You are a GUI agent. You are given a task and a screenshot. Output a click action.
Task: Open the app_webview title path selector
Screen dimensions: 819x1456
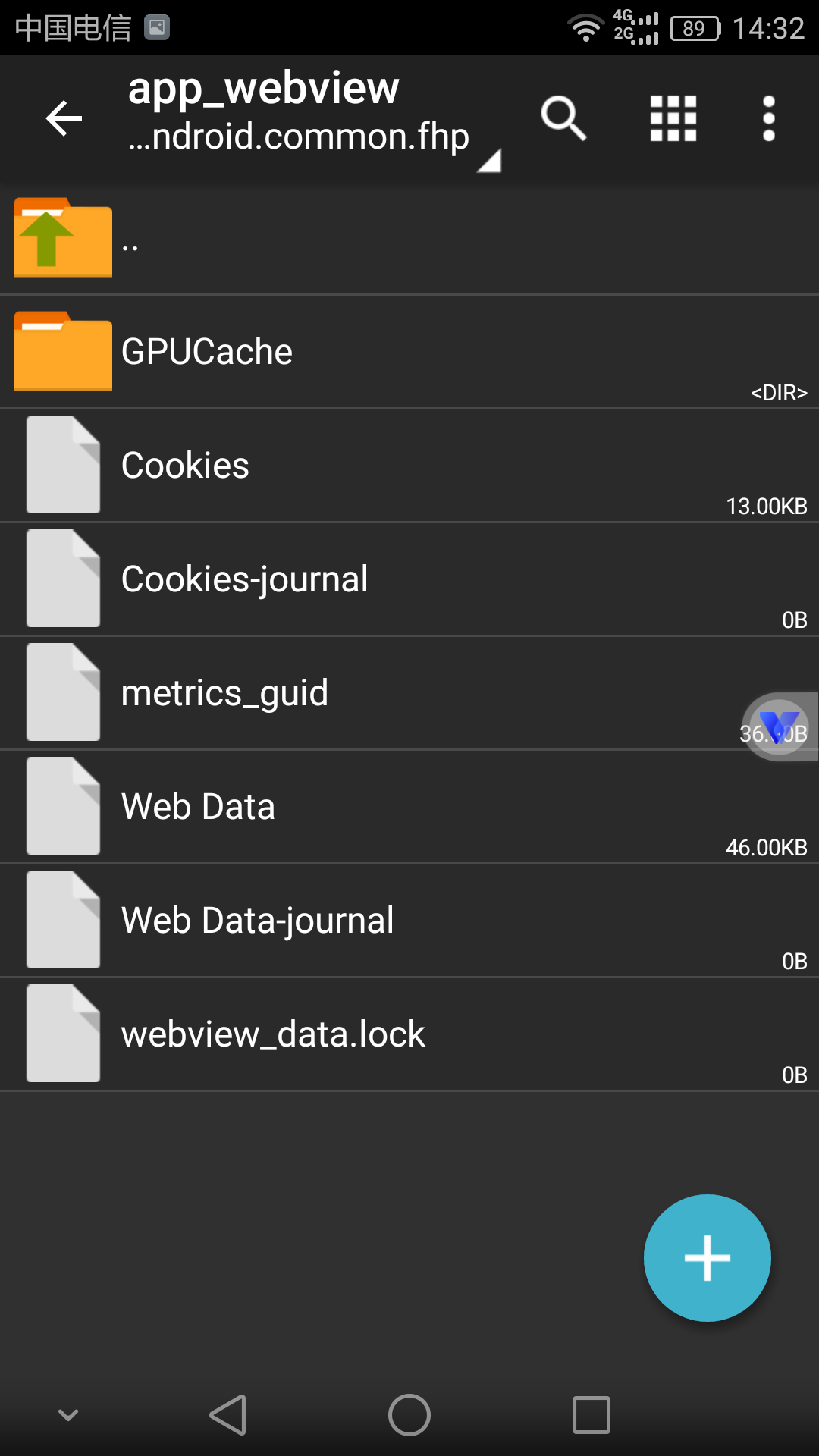click(x=299, y=113)
